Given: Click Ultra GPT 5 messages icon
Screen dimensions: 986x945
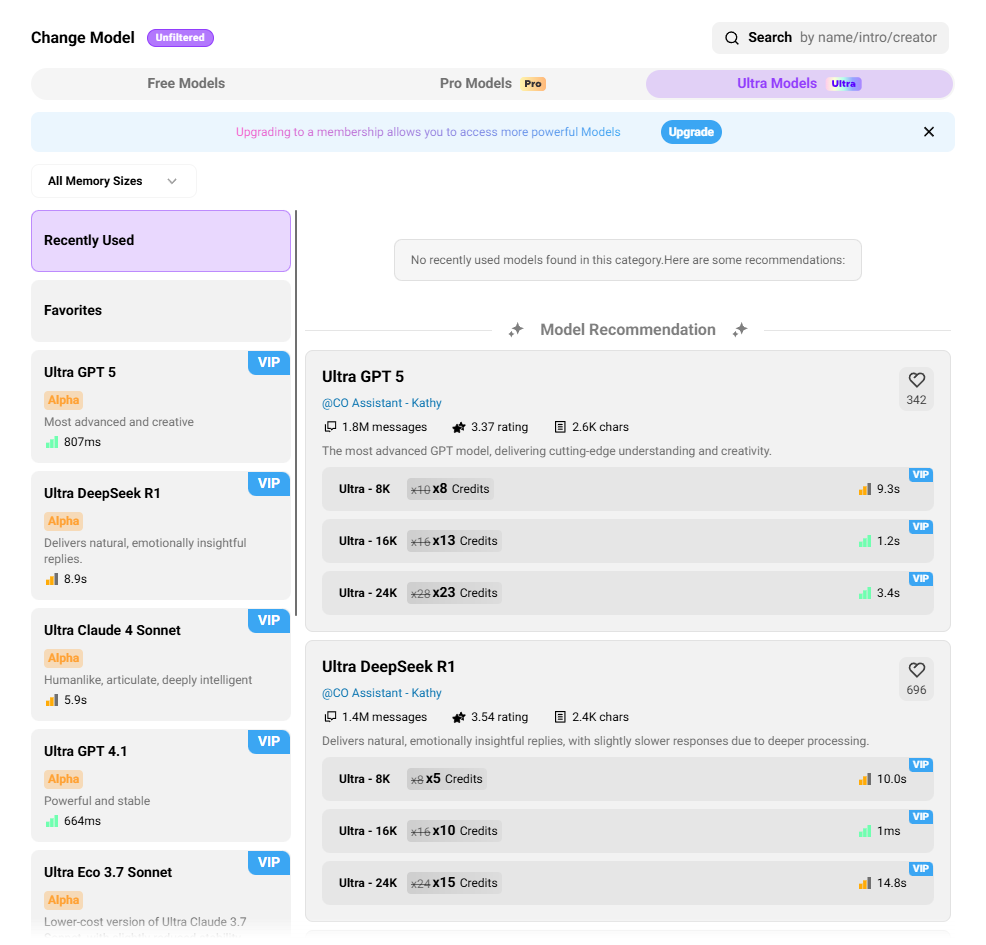Looking at the screenshot, I should (330, 427).
